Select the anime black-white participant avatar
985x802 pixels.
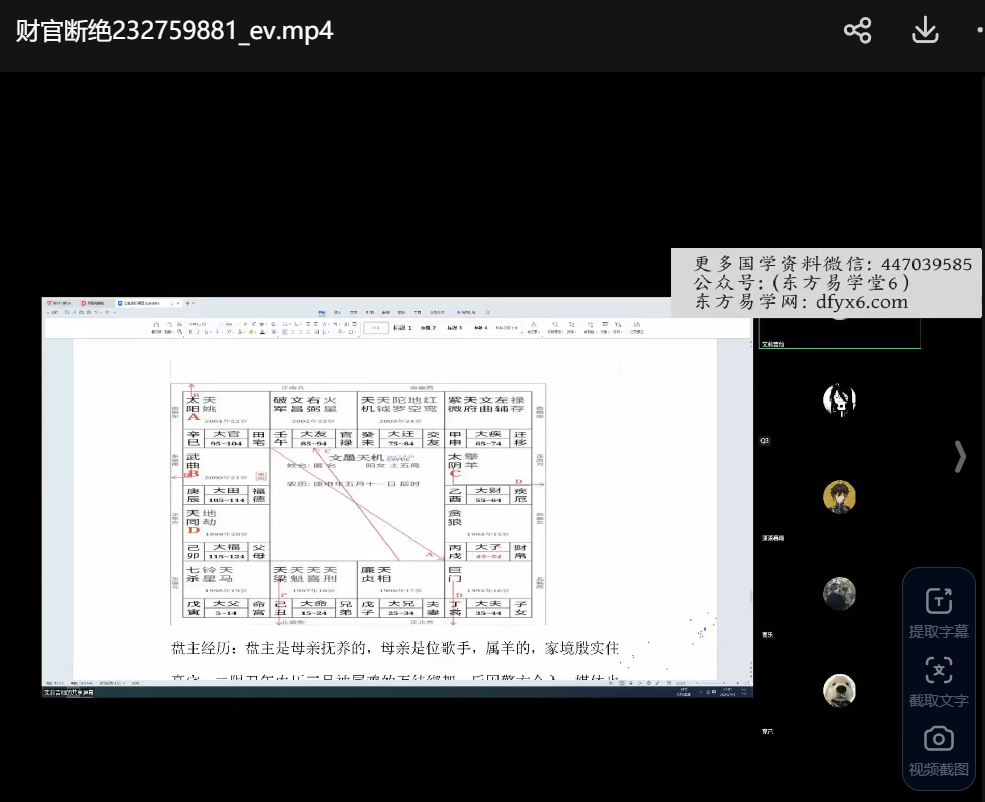[x=839, y=400]
